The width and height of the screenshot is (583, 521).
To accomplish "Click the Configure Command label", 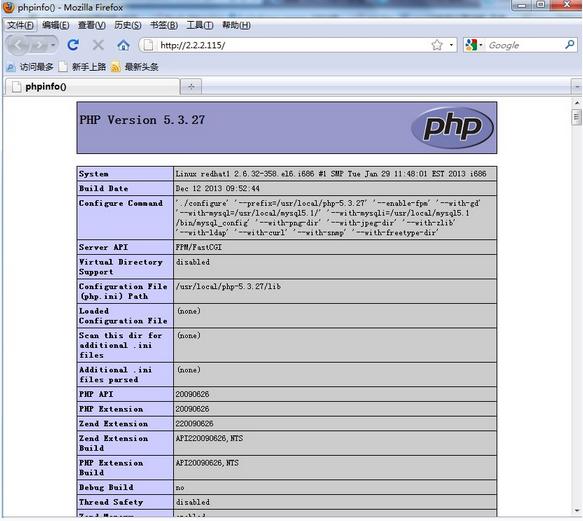I will (x=121, y=203).
